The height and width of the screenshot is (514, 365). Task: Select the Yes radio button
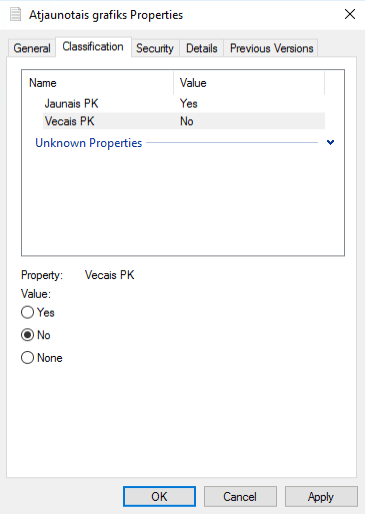click(x=27, y=313)
